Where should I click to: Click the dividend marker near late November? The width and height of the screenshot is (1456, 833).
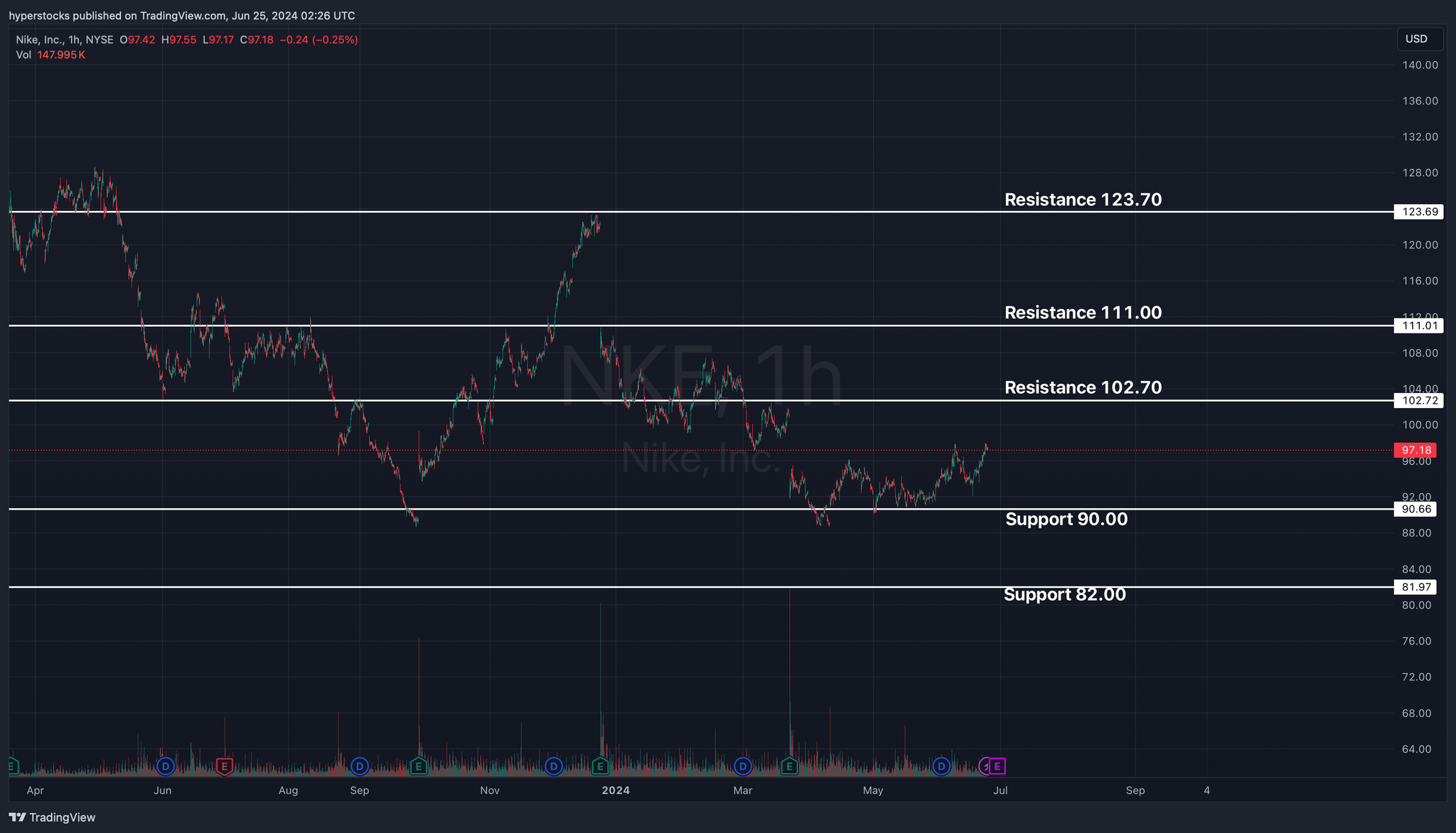553,766
